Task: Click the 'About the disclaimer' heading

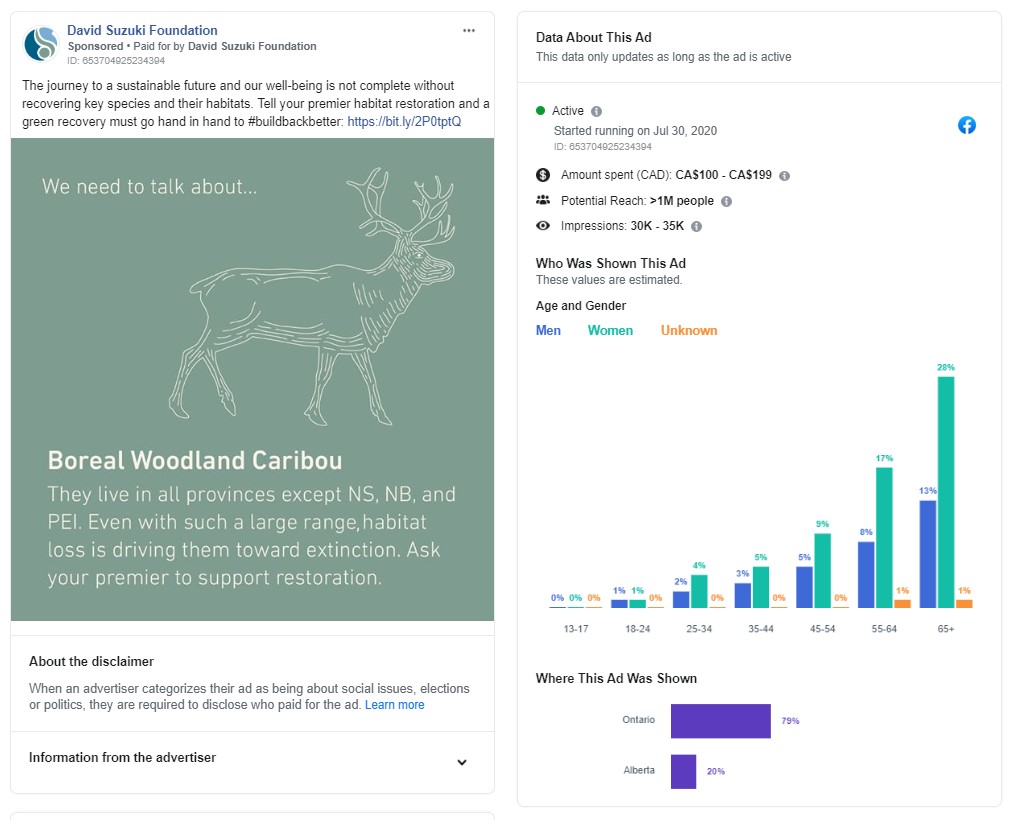Action: (x=91, y=661)
